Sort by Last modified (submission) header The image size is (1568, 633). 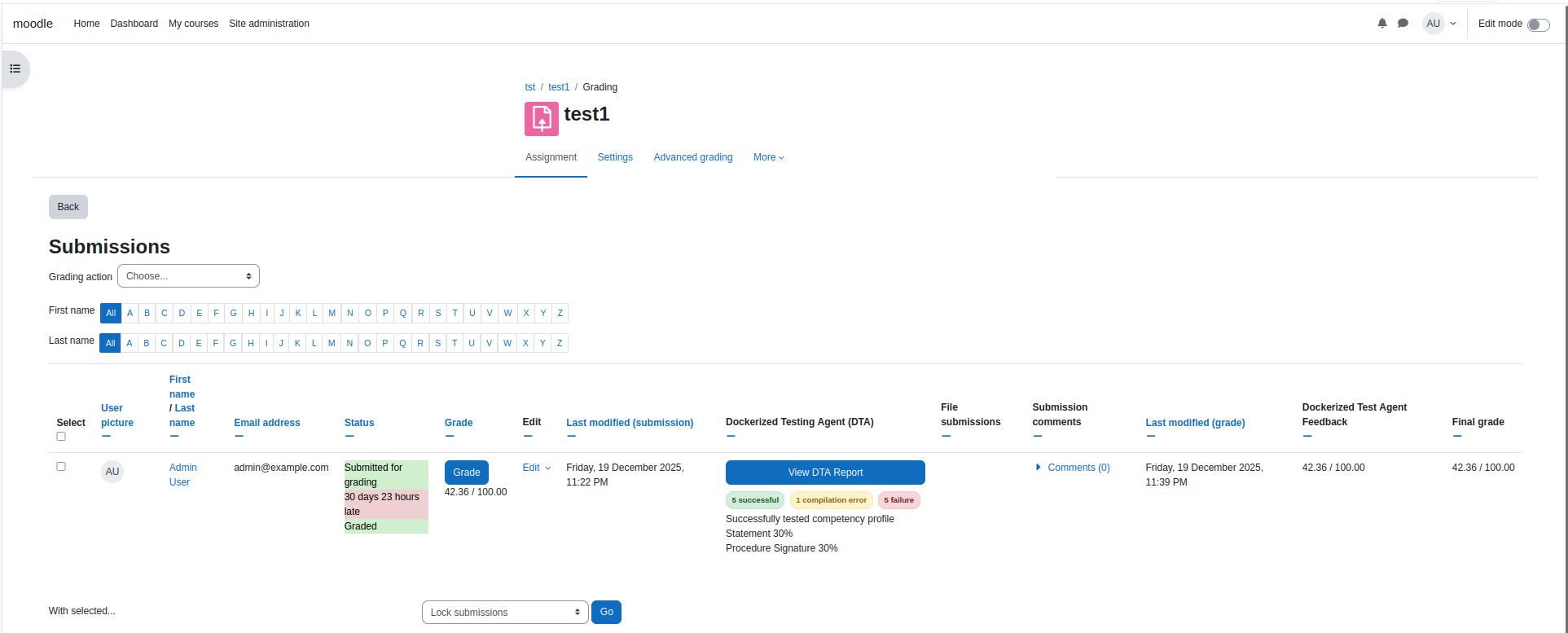[630, 423]
